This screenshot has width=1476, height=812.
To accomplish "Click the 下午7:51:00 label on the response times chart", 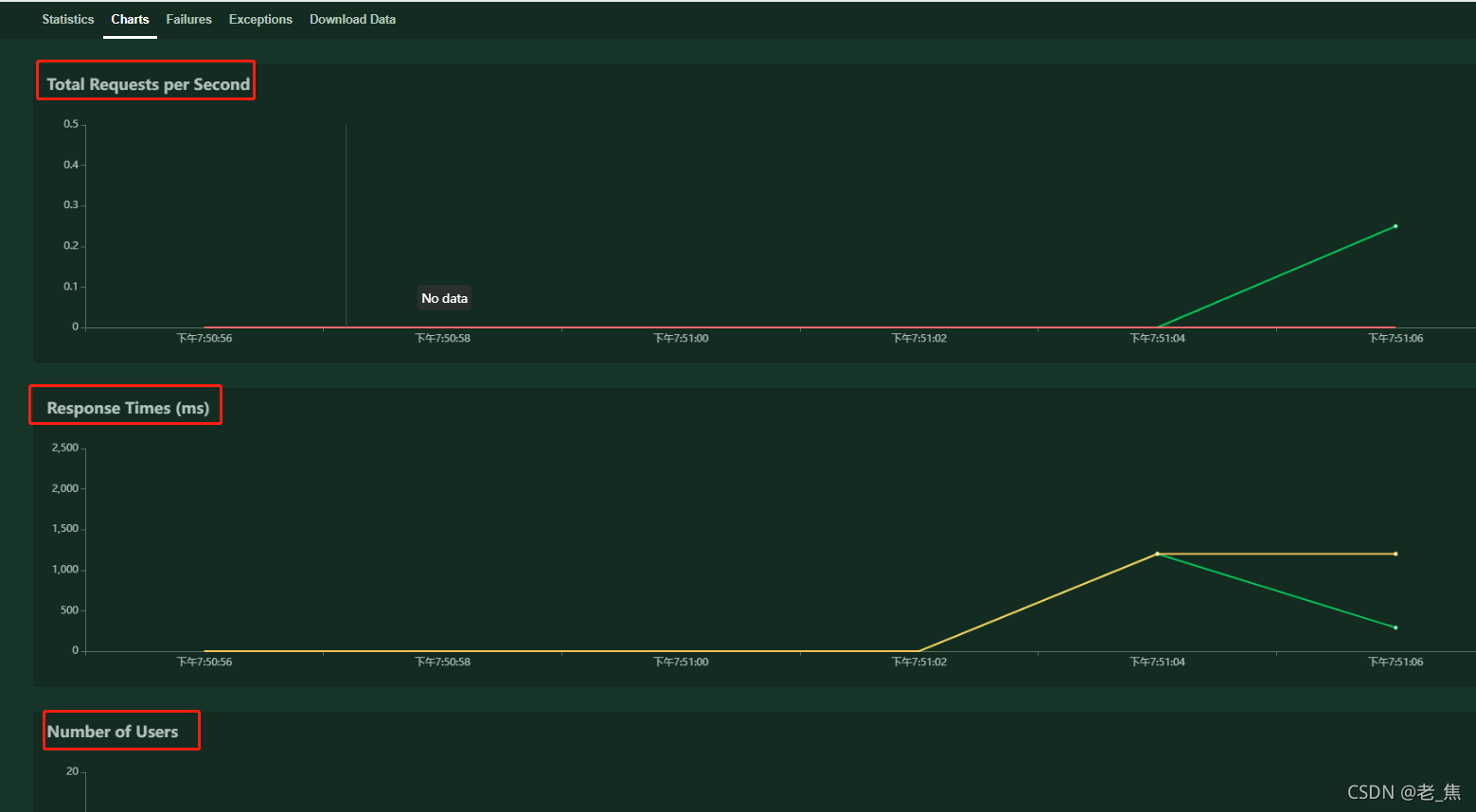I will (x=681, y=662).
